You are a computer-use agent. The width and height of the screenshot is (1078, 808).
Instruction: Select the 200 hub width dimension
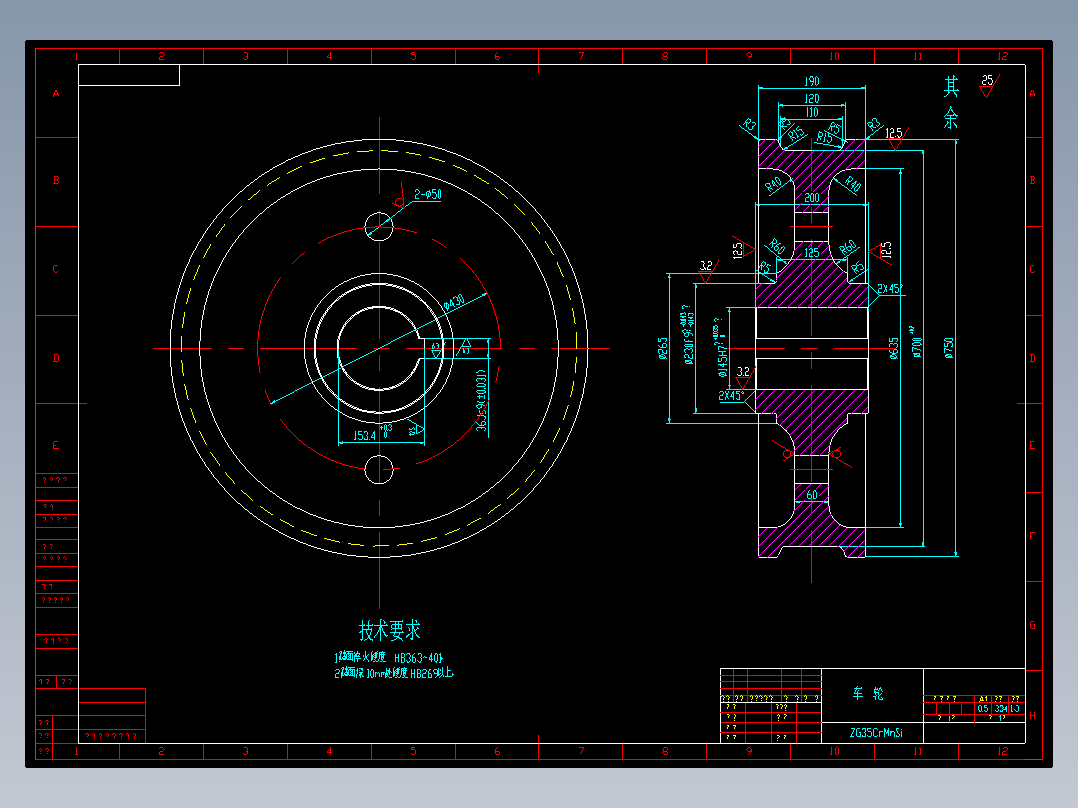point(812,197)
